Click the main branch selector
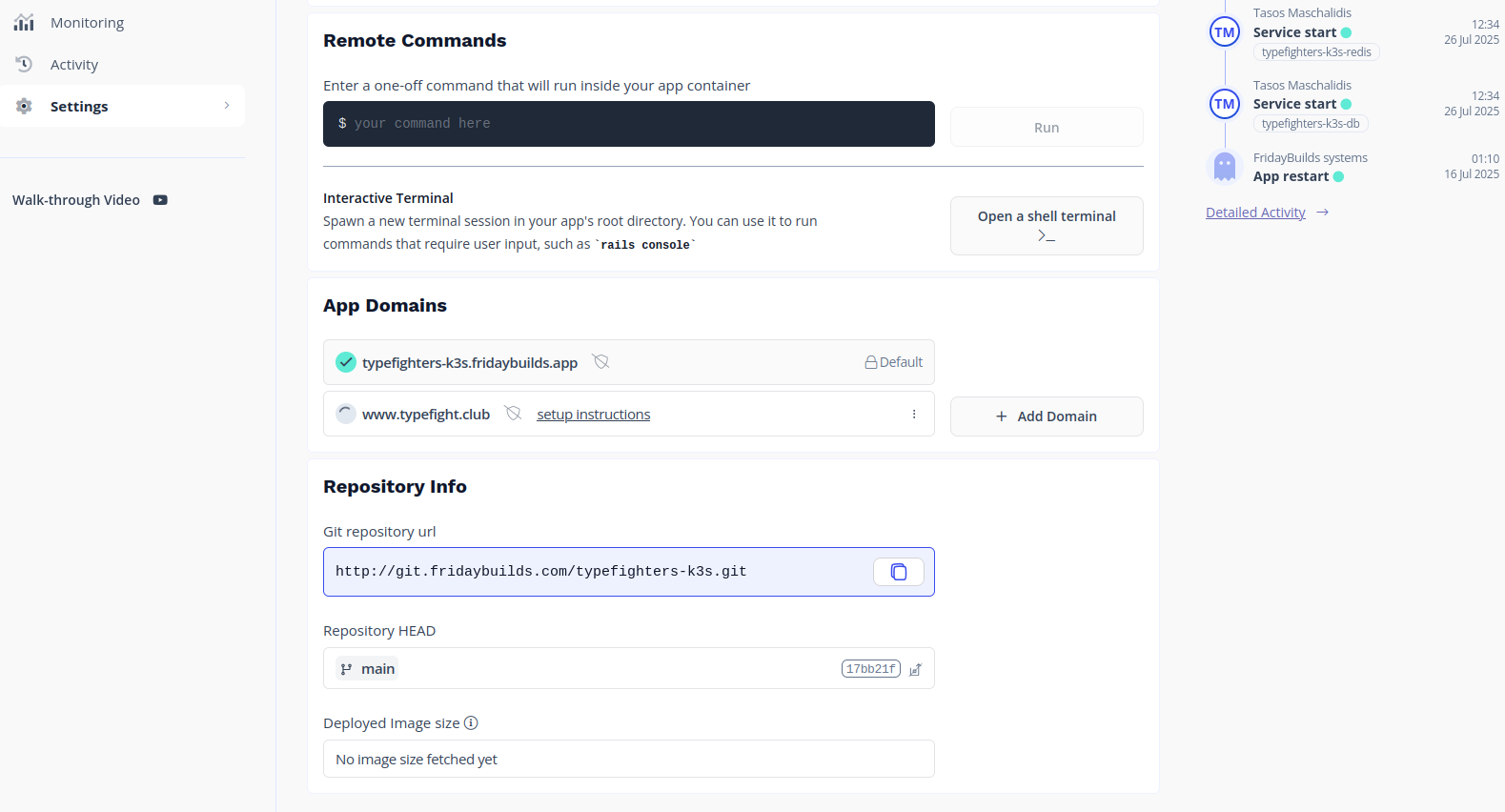This screenshot has width=1505, height=812. (368, 669)
